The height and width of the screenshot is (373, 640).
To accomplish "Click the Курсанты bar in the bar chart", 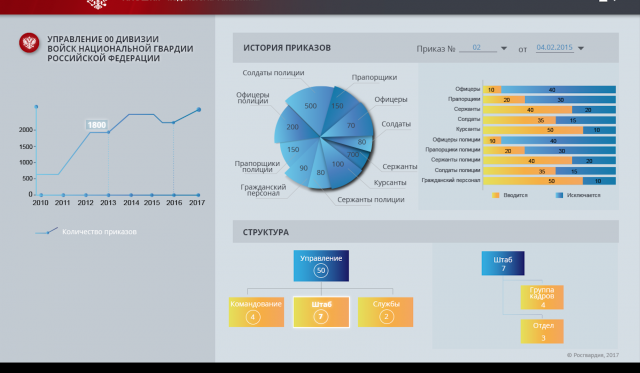I will (549, 130).
